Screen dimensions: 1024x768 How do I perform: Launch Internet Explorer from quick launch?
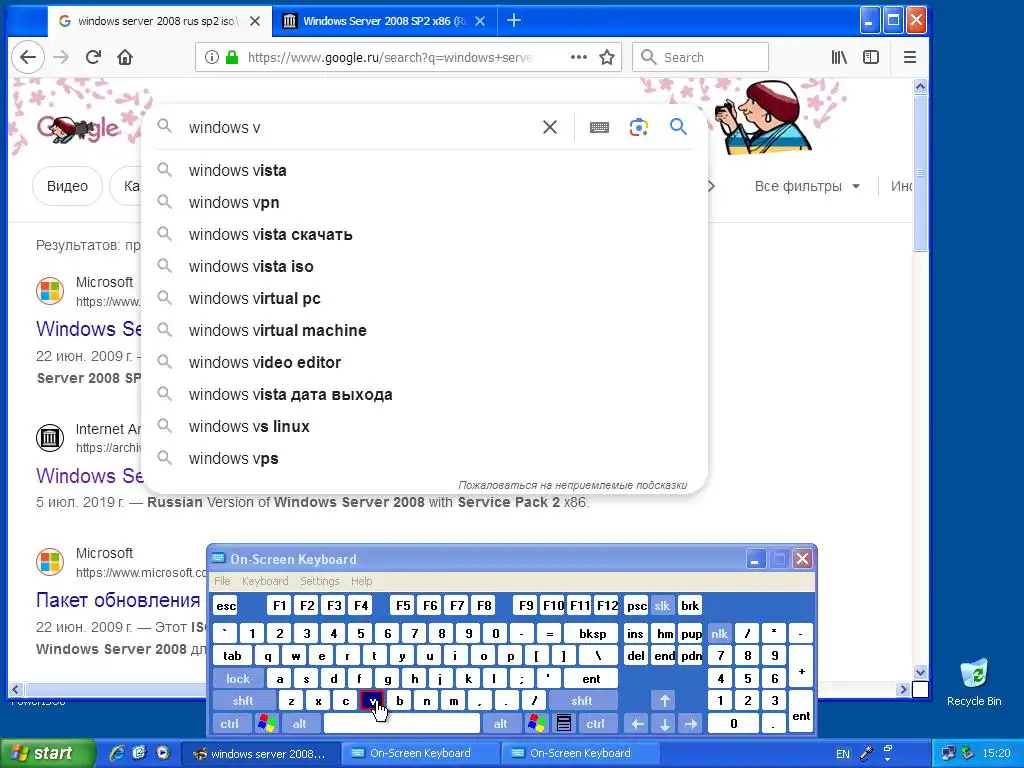click(x=117, y=753)
